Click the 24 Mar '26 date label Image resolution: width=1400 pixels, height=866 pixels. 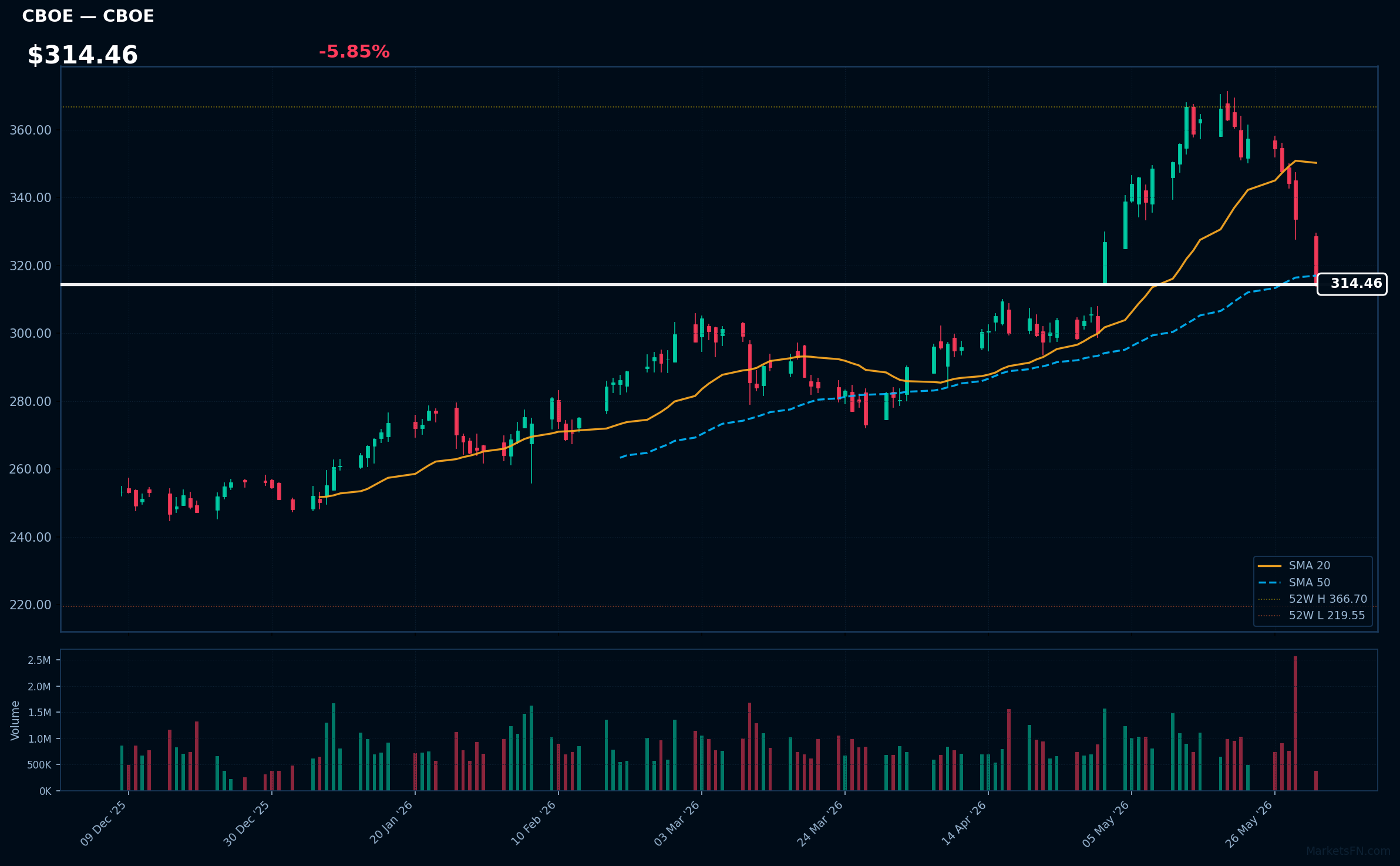coord(820,824)
